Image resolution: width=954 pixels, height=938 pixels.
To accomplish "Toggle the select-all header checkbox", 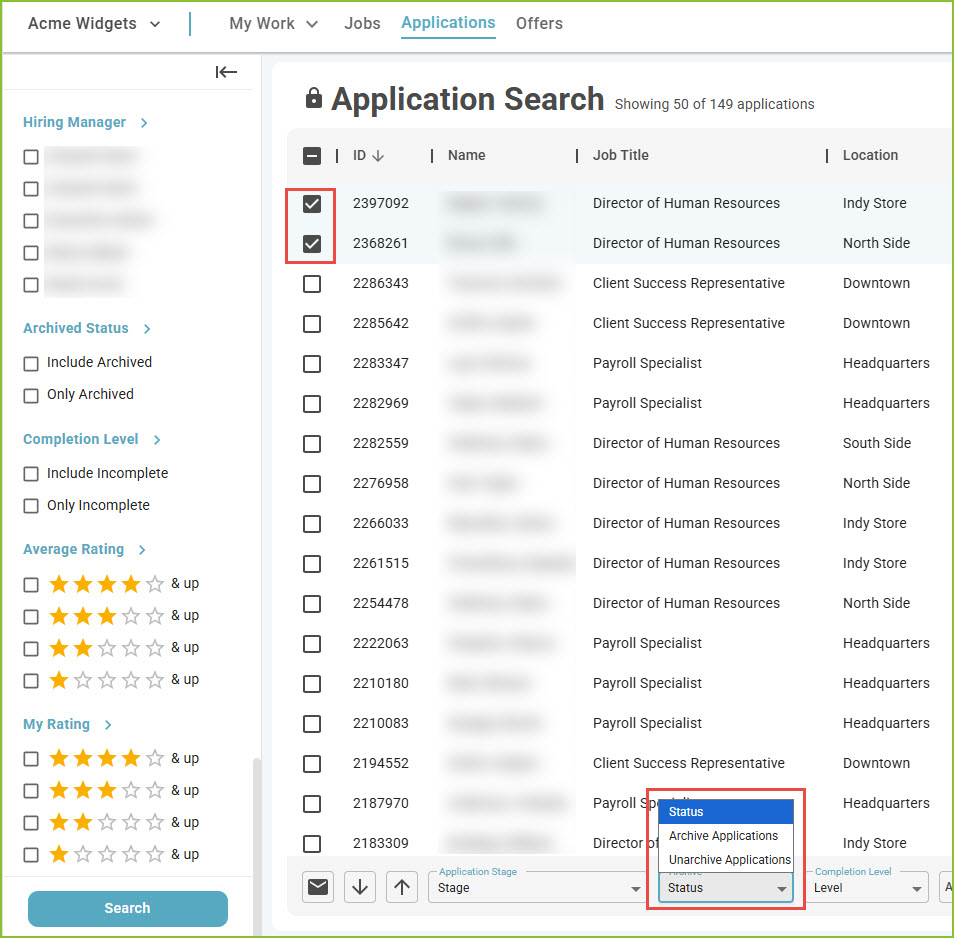I will point(312,156).
